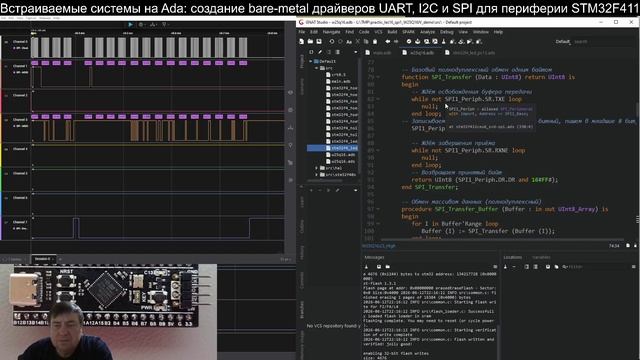The width and height of the screenshot is (640, 360).
Task: Click the paste clipboard toolbar icon
Action: click(x=375, y=41)
